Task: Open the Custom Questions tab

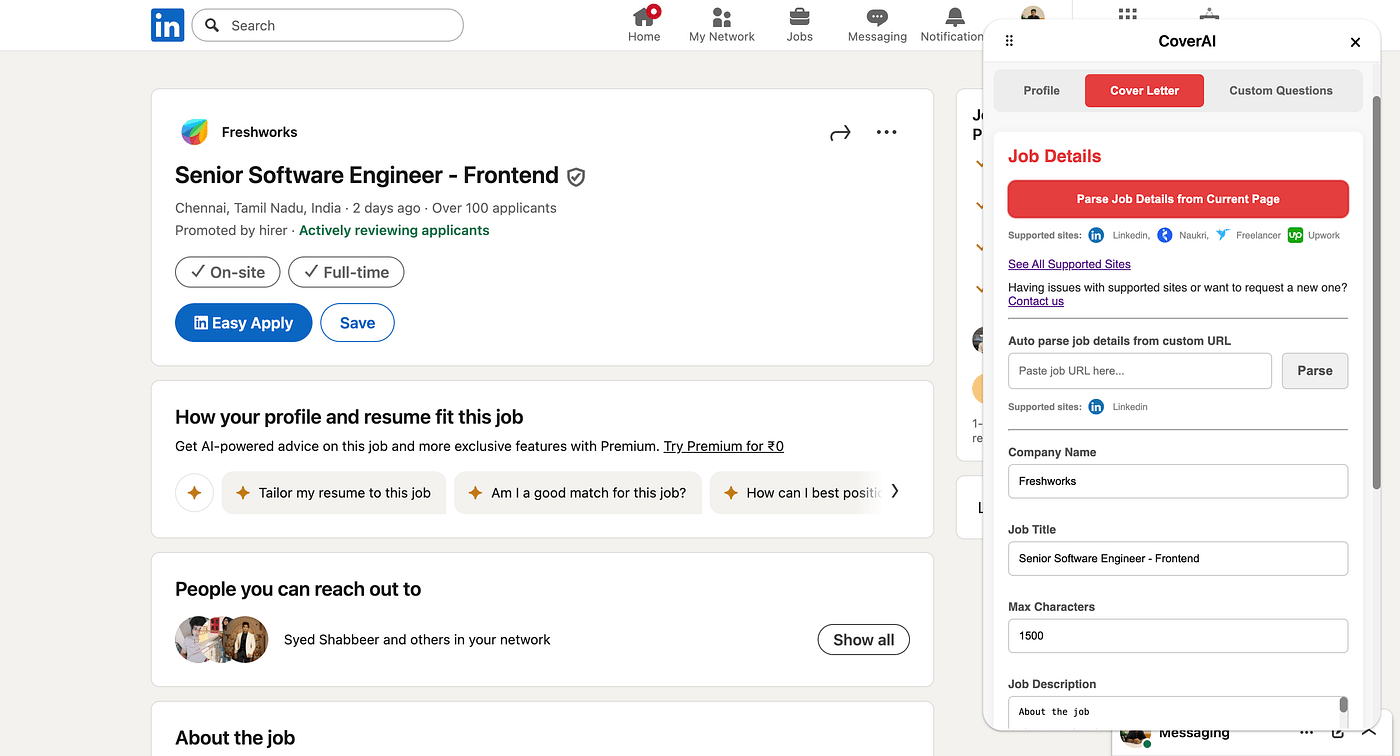Action: (1280, 91)
